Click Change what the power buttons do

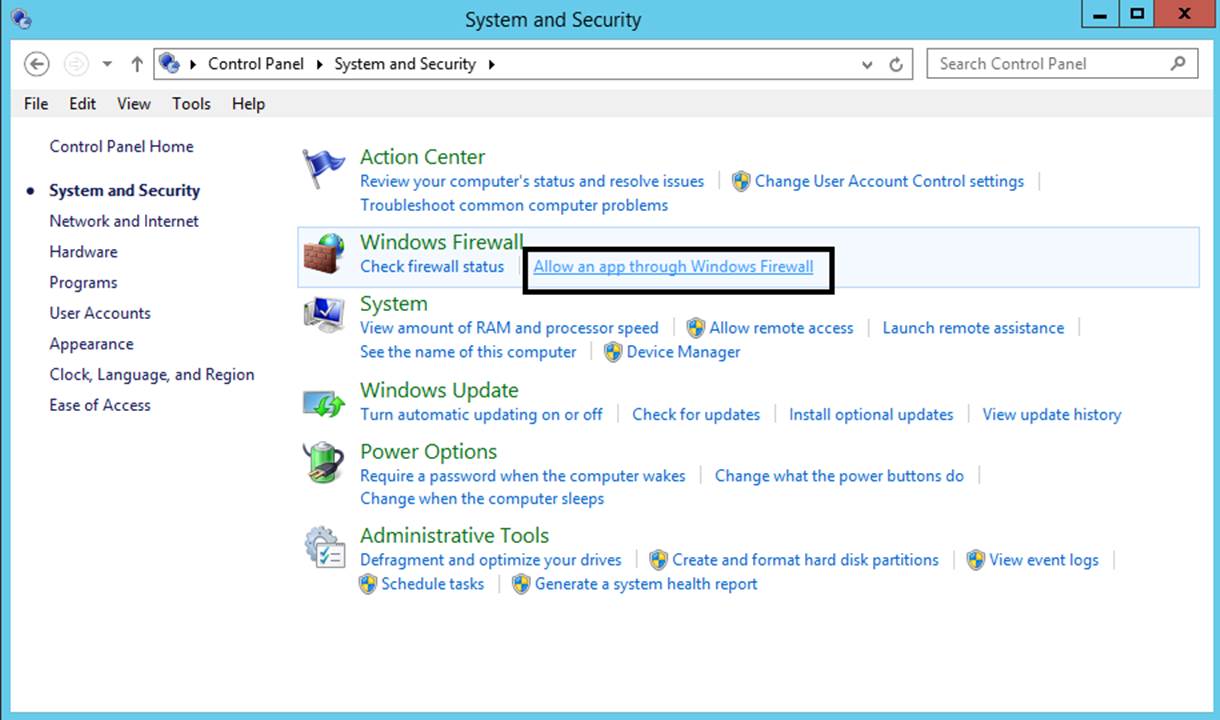point(839,476)
